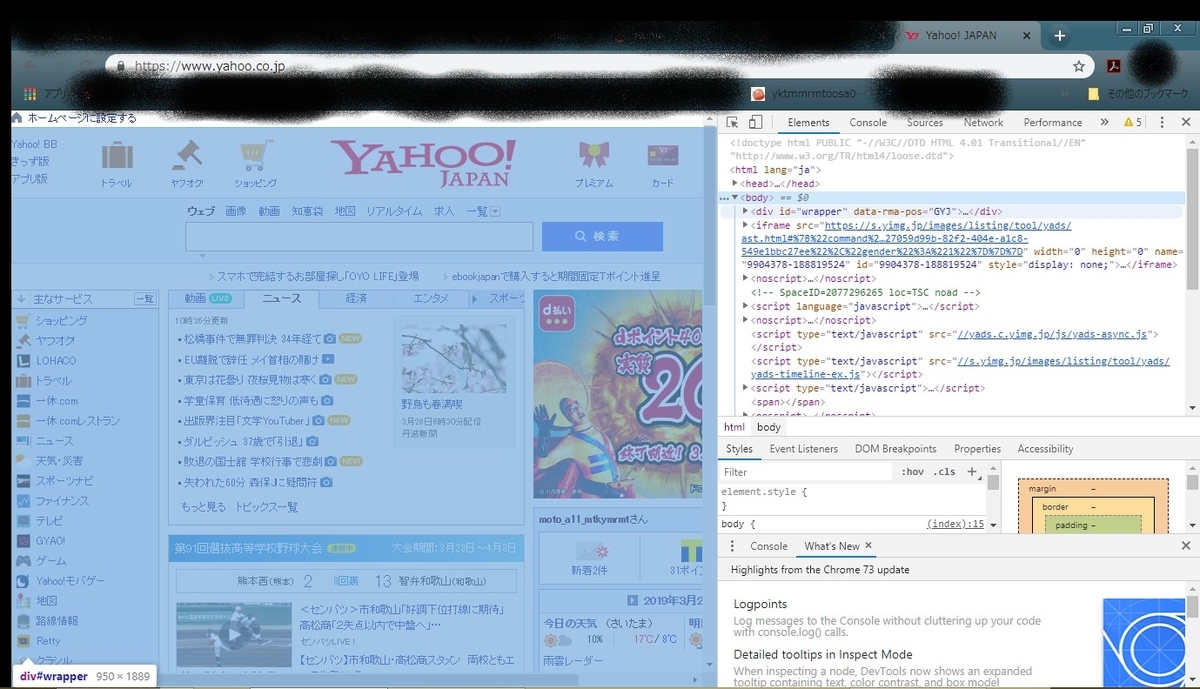Open the DevTools three-dot customize menu
This screenshot has height=689, width=1200.
click(1162, 122)
